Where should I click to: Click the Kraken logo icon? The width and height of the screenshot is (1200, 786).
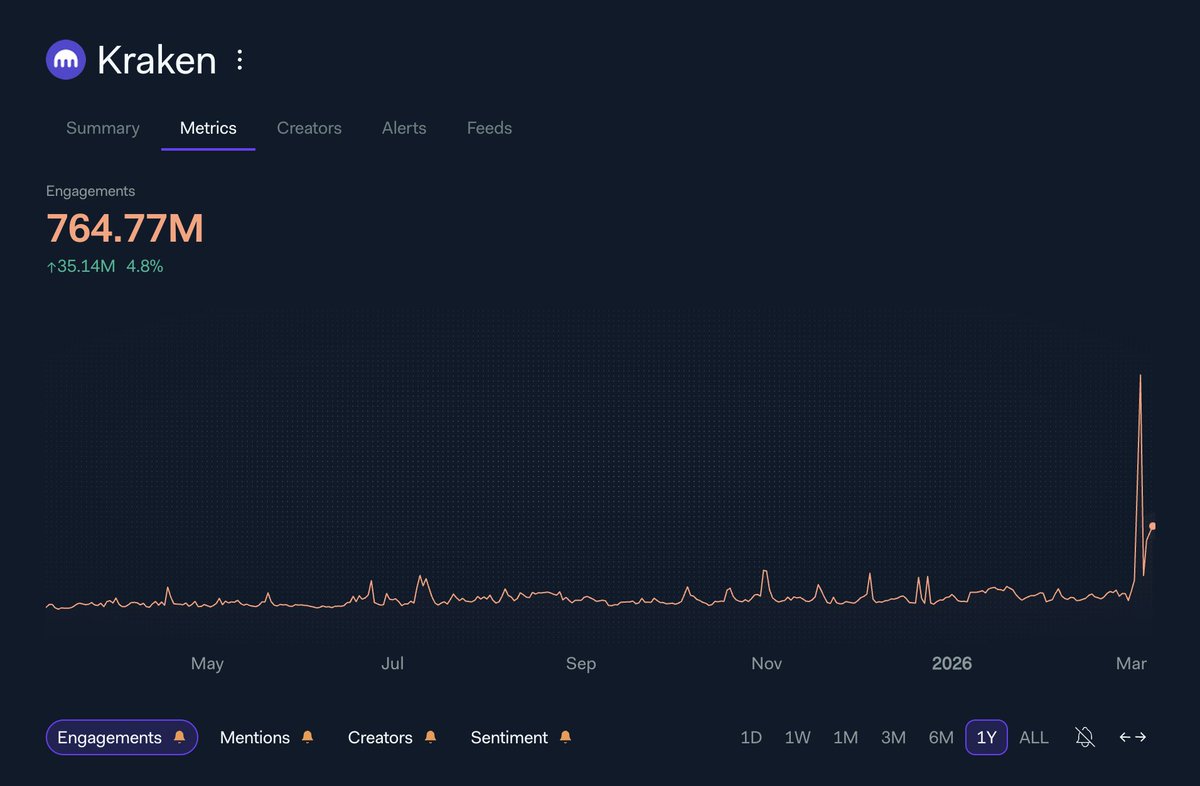pyautogui.click(x=65, y=59)
